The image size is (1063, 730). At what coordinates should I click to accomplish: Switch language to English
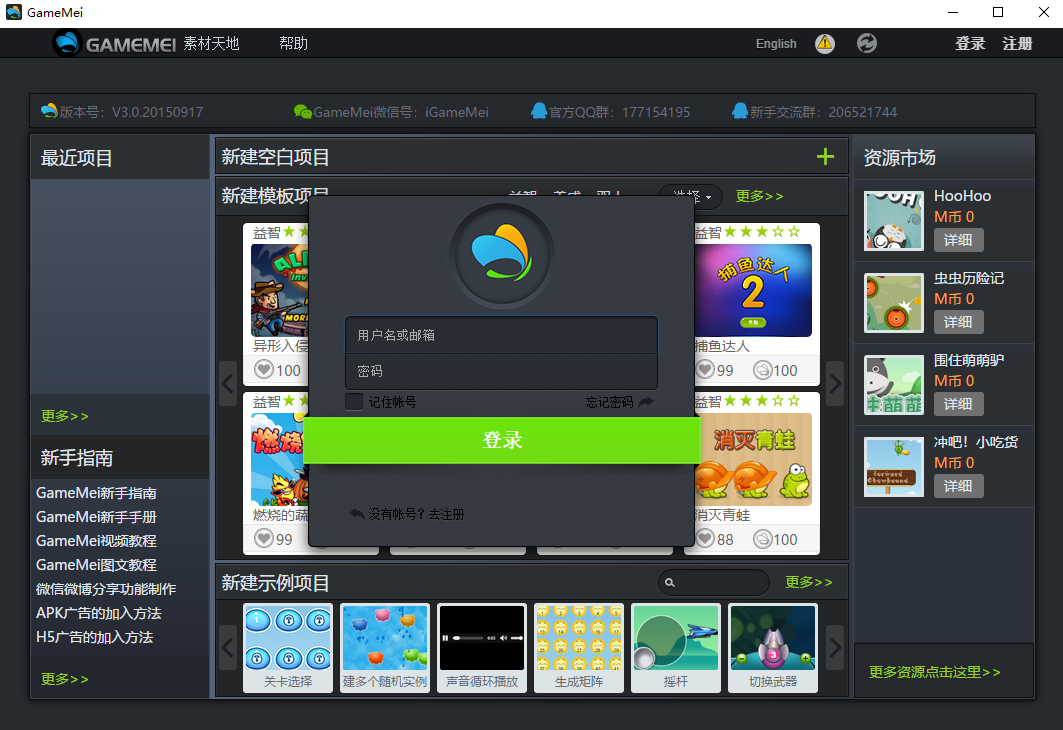coord(776,43)
